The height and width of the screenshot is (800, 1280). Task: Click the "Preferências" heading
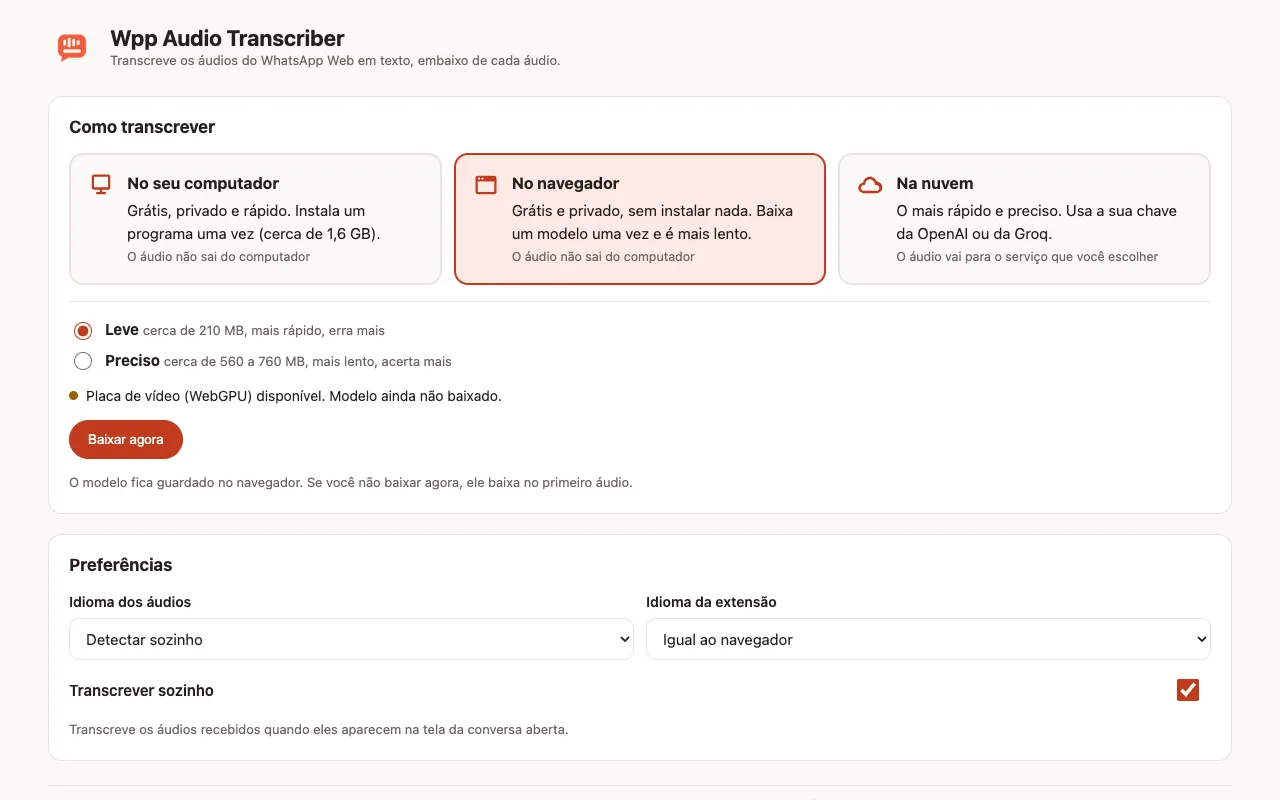(x=121, y=565)
